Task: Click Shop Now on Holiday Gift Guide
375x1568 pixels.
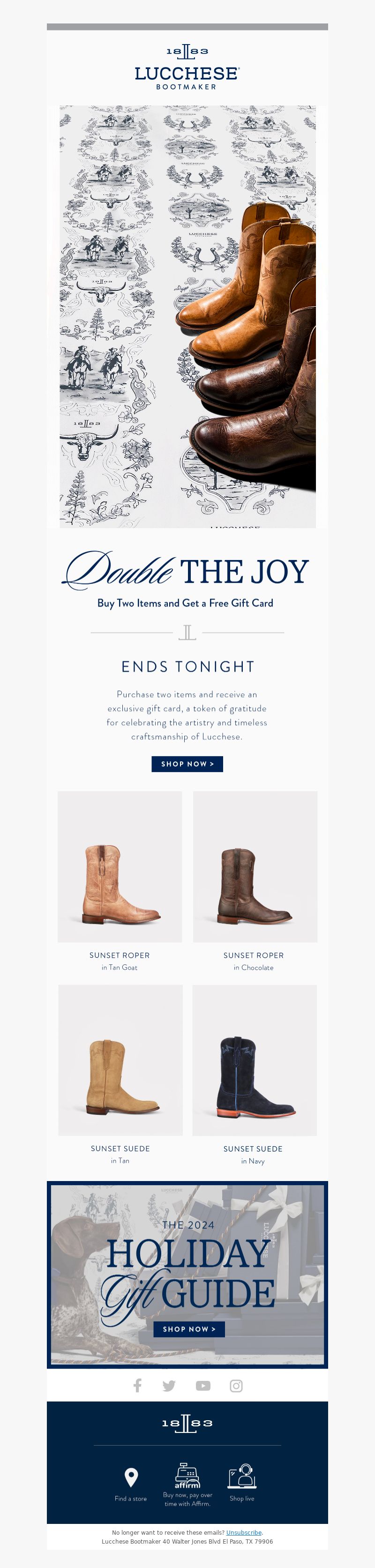Action: (189, 1329)
